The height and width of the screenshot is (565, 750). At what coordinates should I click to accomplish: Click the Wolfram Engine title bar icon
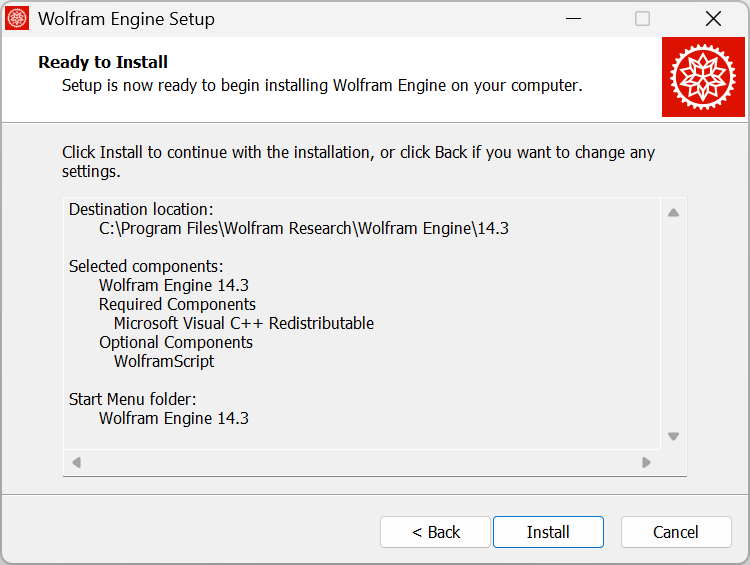17,19
